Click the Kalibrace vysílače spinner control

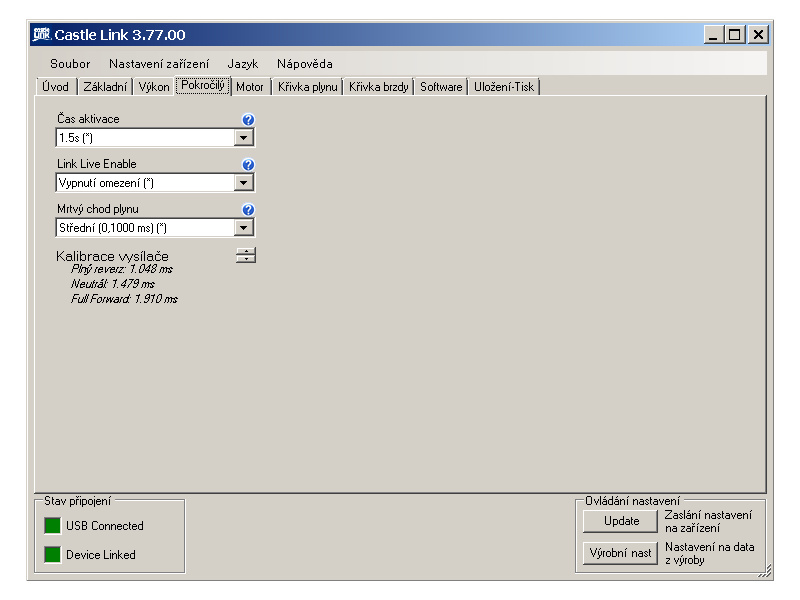click(246, 255)
